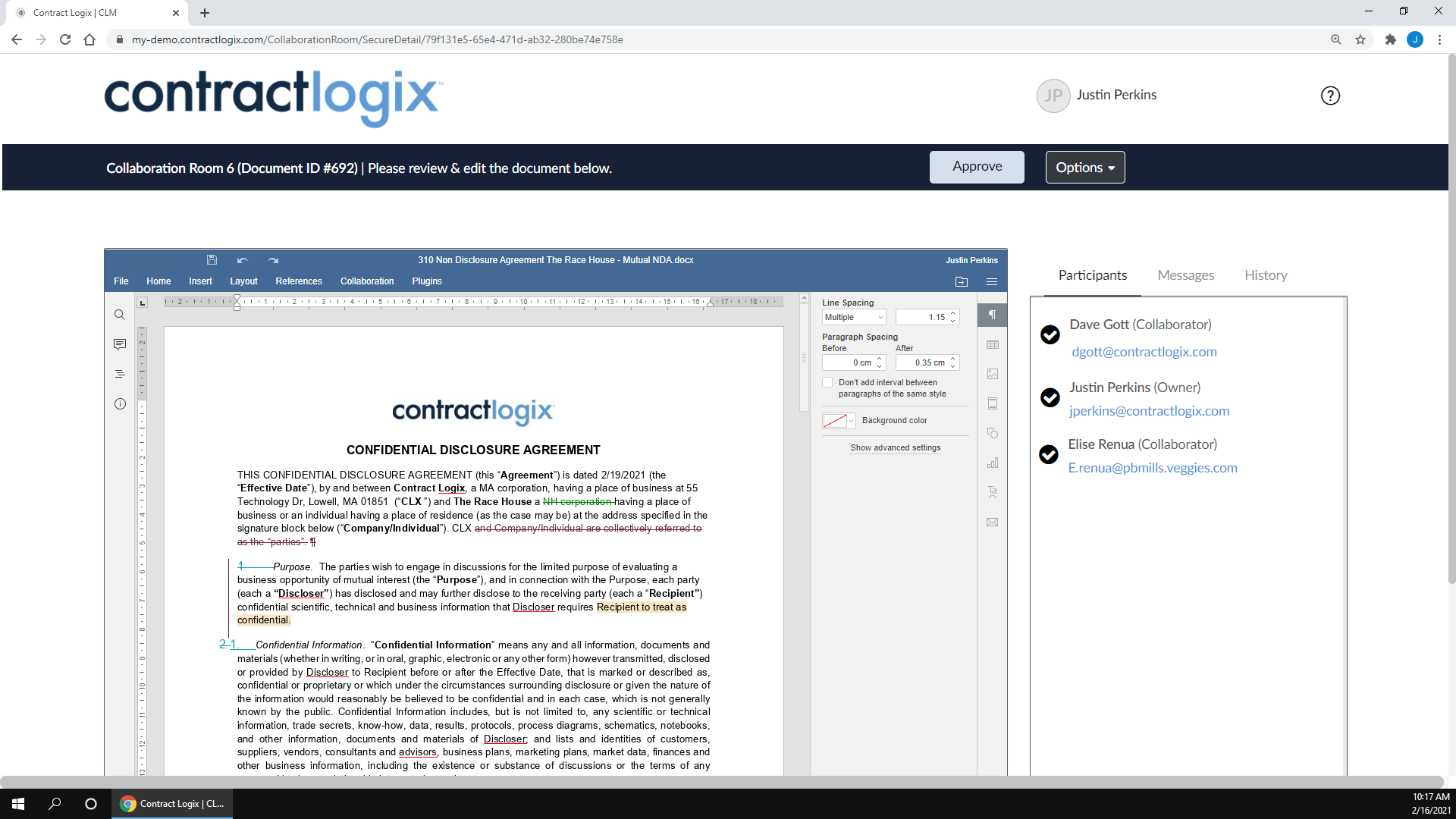Click the JP user avatar
The height and width of the screenshot is (819, 1456).
coord(1053,96)
